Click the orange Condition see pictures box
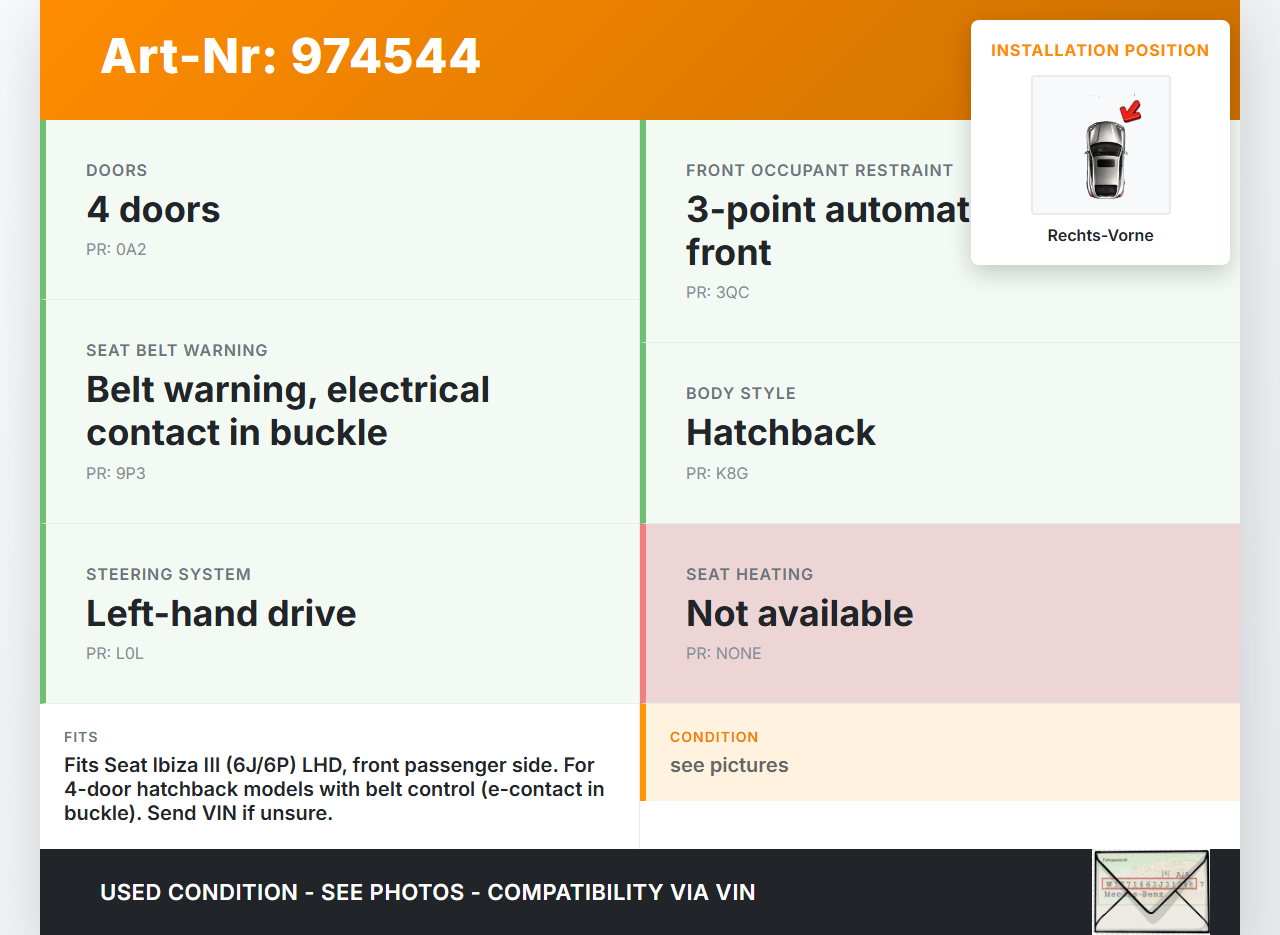Screen dimensions: 1280x935 pos(940,752)
